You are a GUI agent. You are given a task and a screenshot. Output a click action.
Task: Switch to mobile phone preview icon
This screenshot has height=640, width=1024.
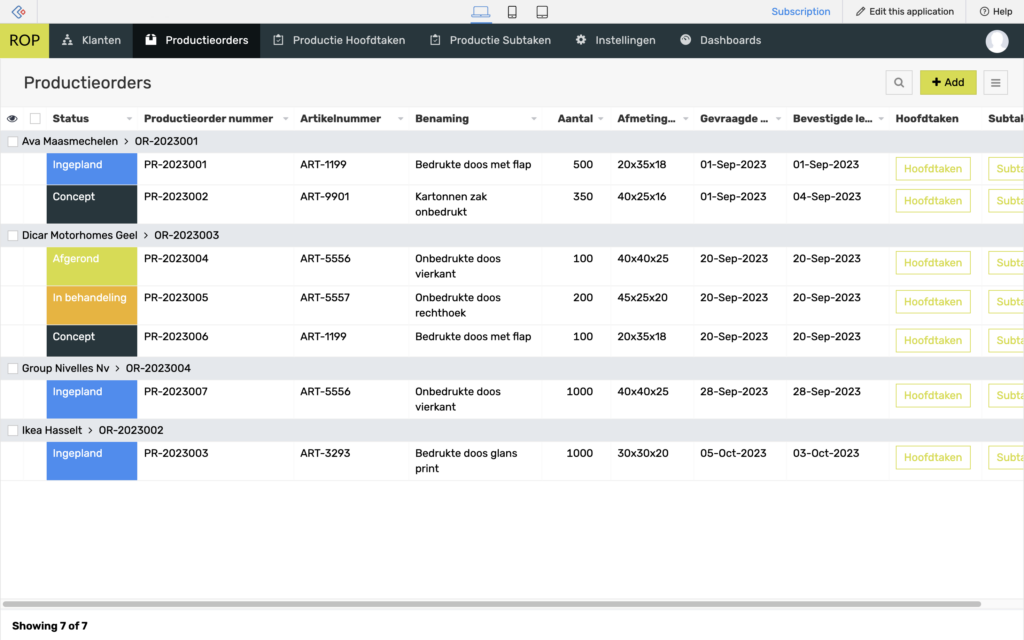point(512,12)
